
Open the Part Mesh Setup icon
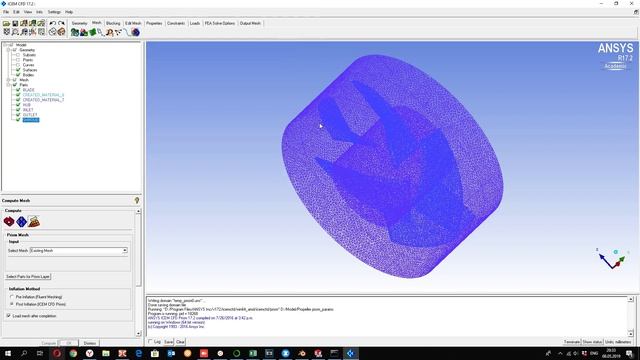(x=84, y=32)
